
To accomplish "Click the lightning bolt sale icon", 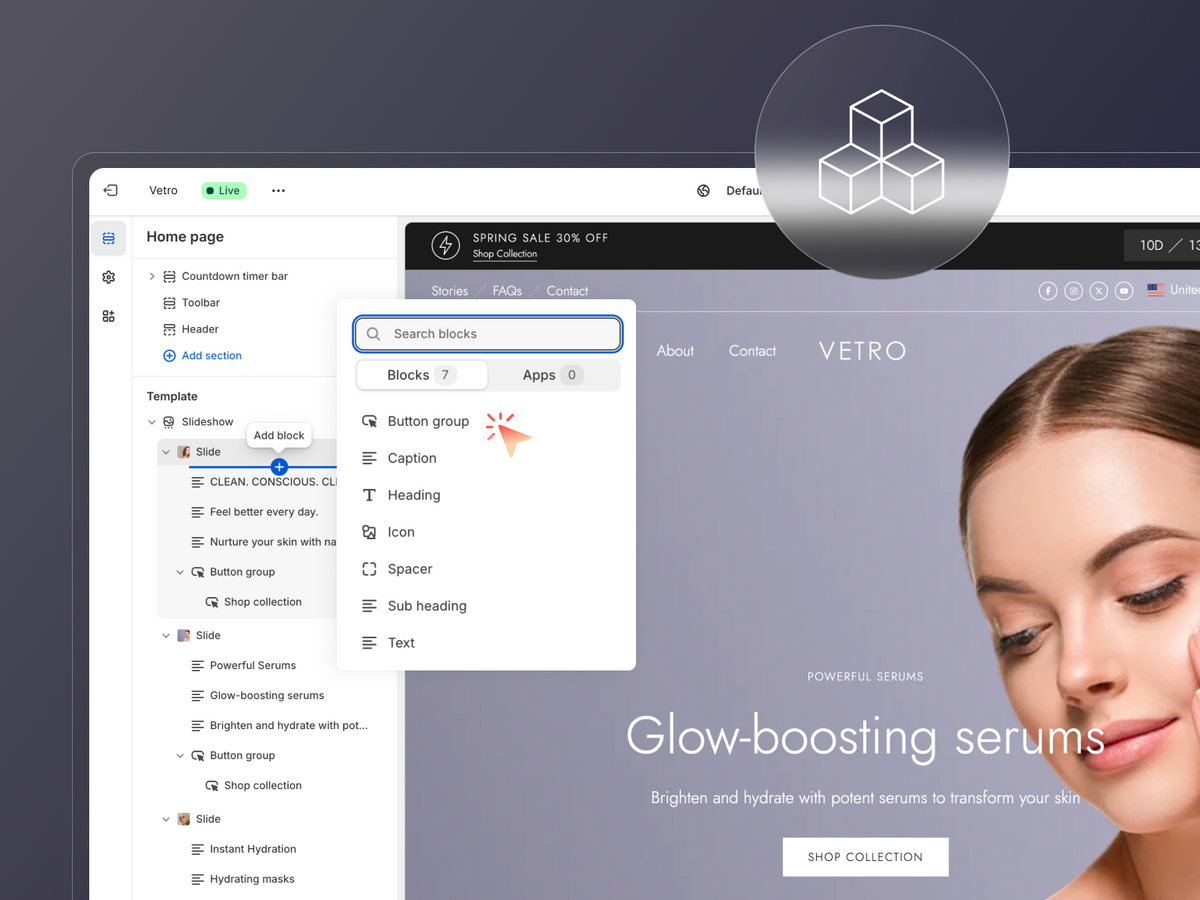I will point(446,245).
